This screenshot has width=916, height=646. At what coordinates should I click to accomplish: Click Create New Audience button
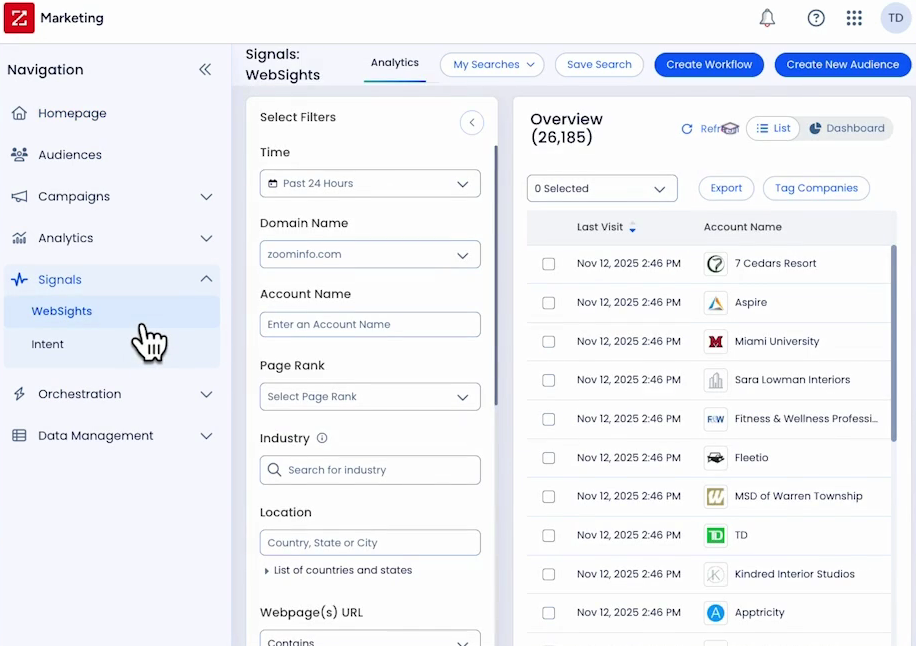842,64
